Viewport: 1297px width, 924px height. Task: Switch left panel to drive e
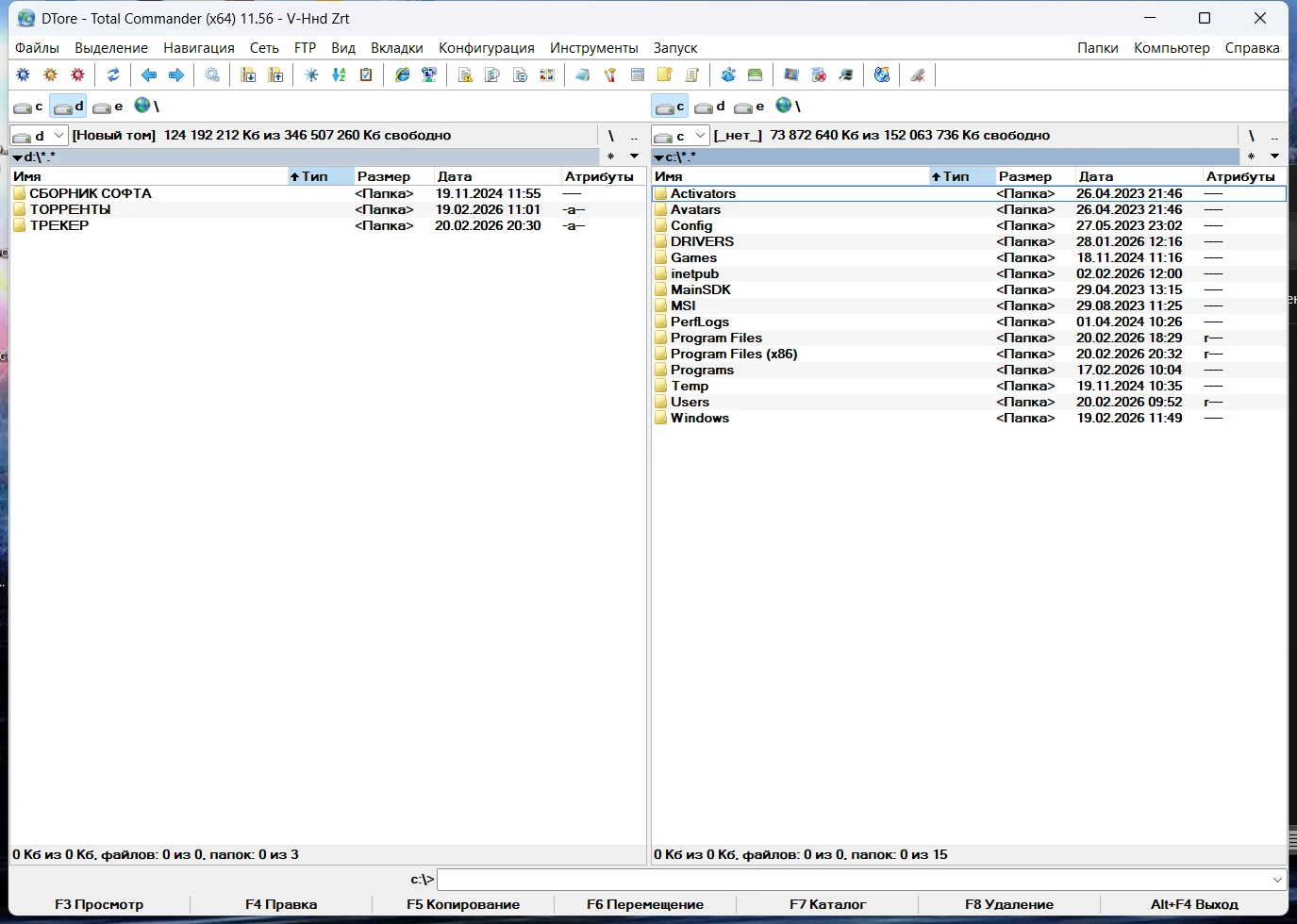(x=108, y=107)
